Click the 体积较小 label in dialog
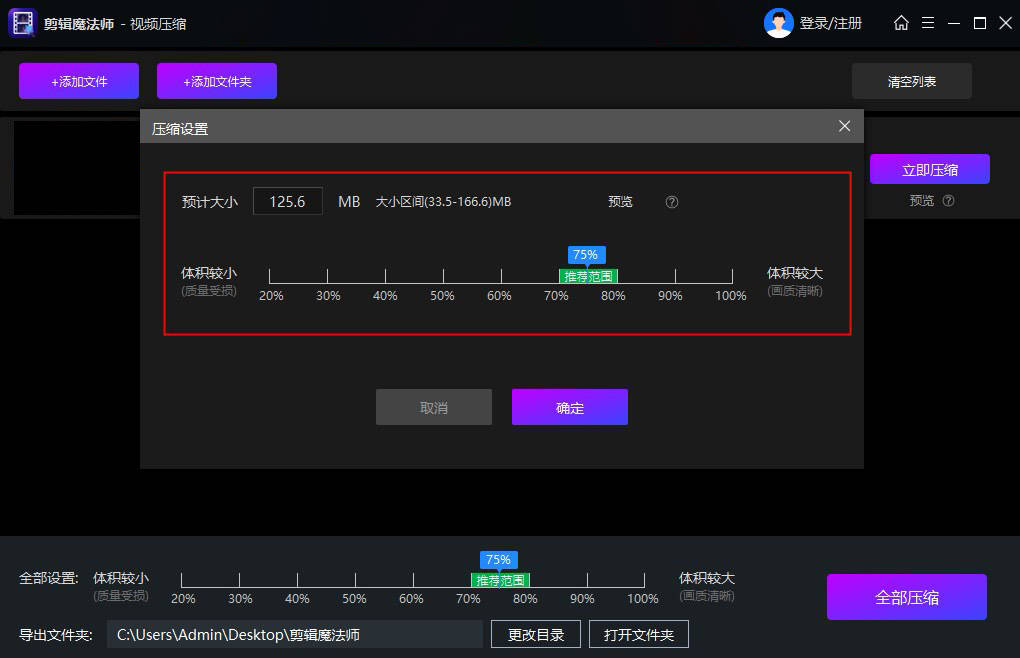The image size is (1020, 658). (209, 273)
